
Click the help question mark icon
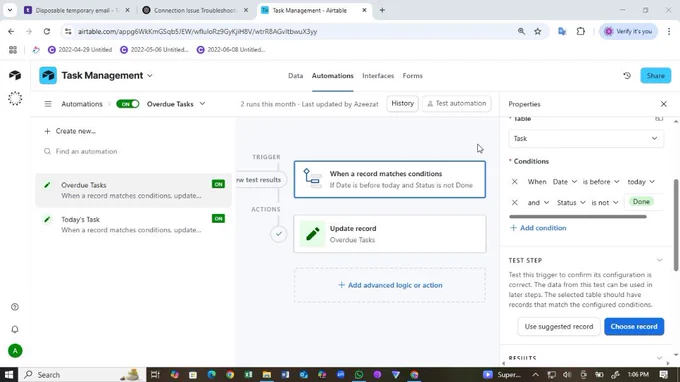[x=15, y=307]
